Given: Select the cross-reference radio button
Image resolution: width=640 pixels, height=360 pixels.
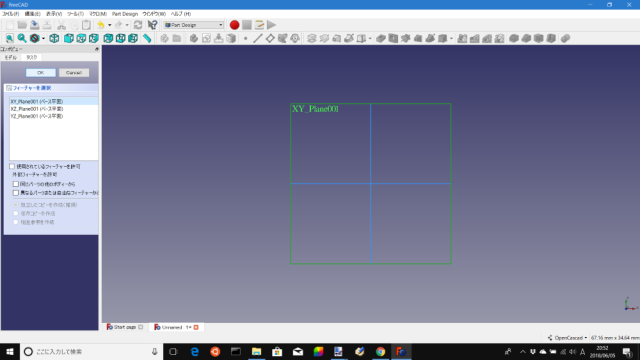Looking at the screenshot, I should pos(16,222).
